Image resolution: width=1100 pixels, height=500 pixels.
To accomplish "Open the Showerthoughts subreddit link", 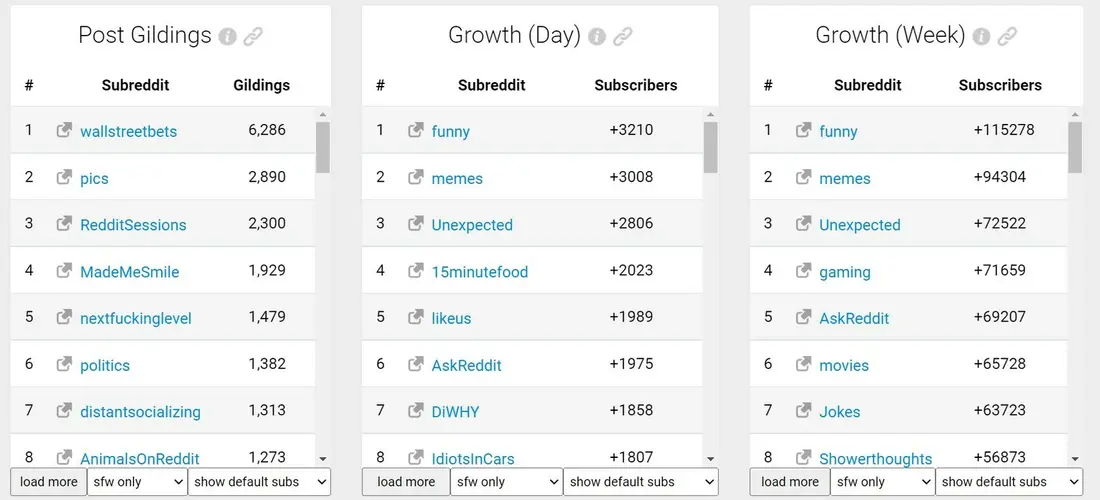I will pyautogui.click(x=876, y=459).
